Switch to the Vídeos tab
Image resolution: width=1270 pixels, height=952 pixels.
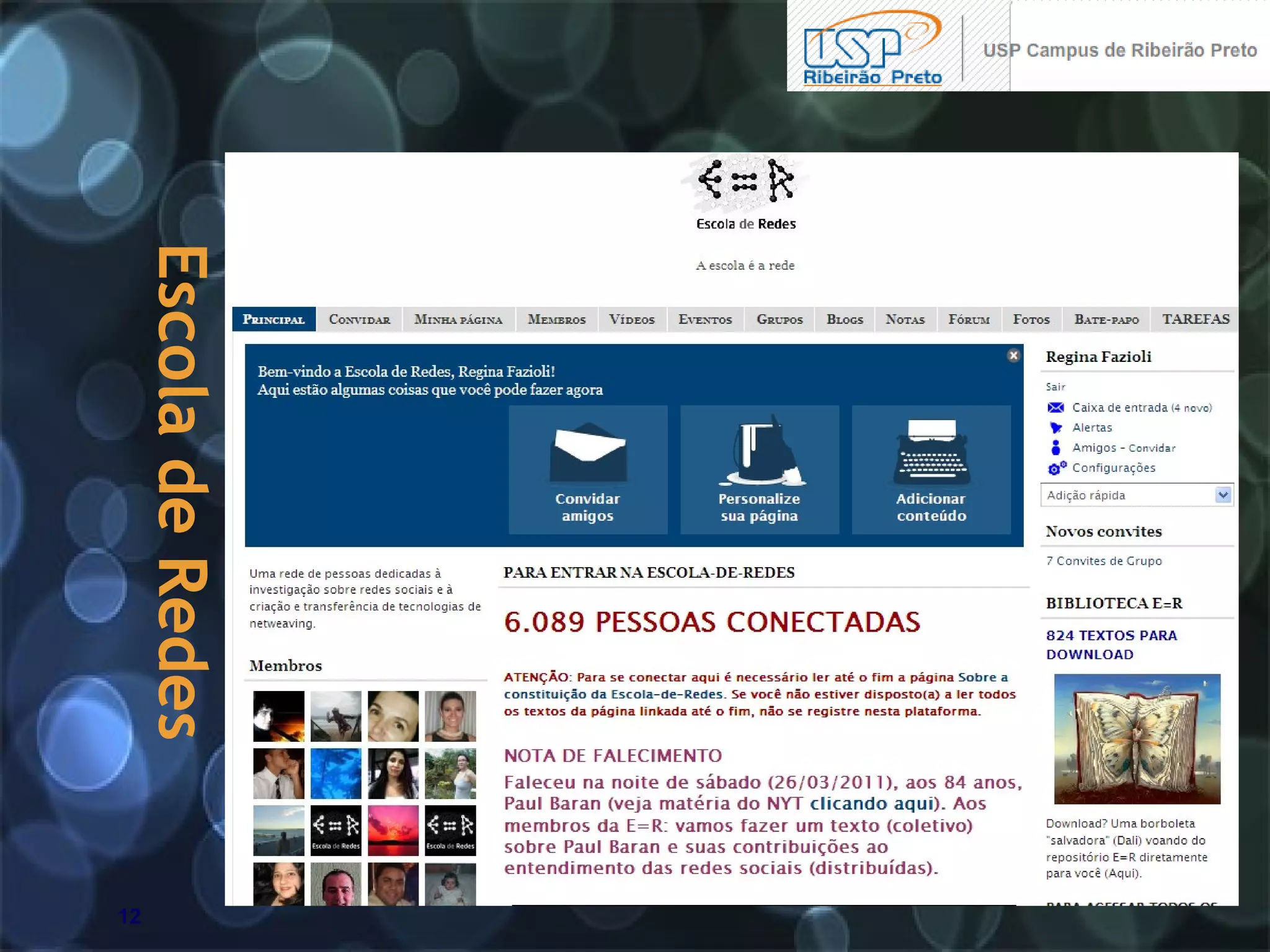pyautogui.click(x=631, y=320)
